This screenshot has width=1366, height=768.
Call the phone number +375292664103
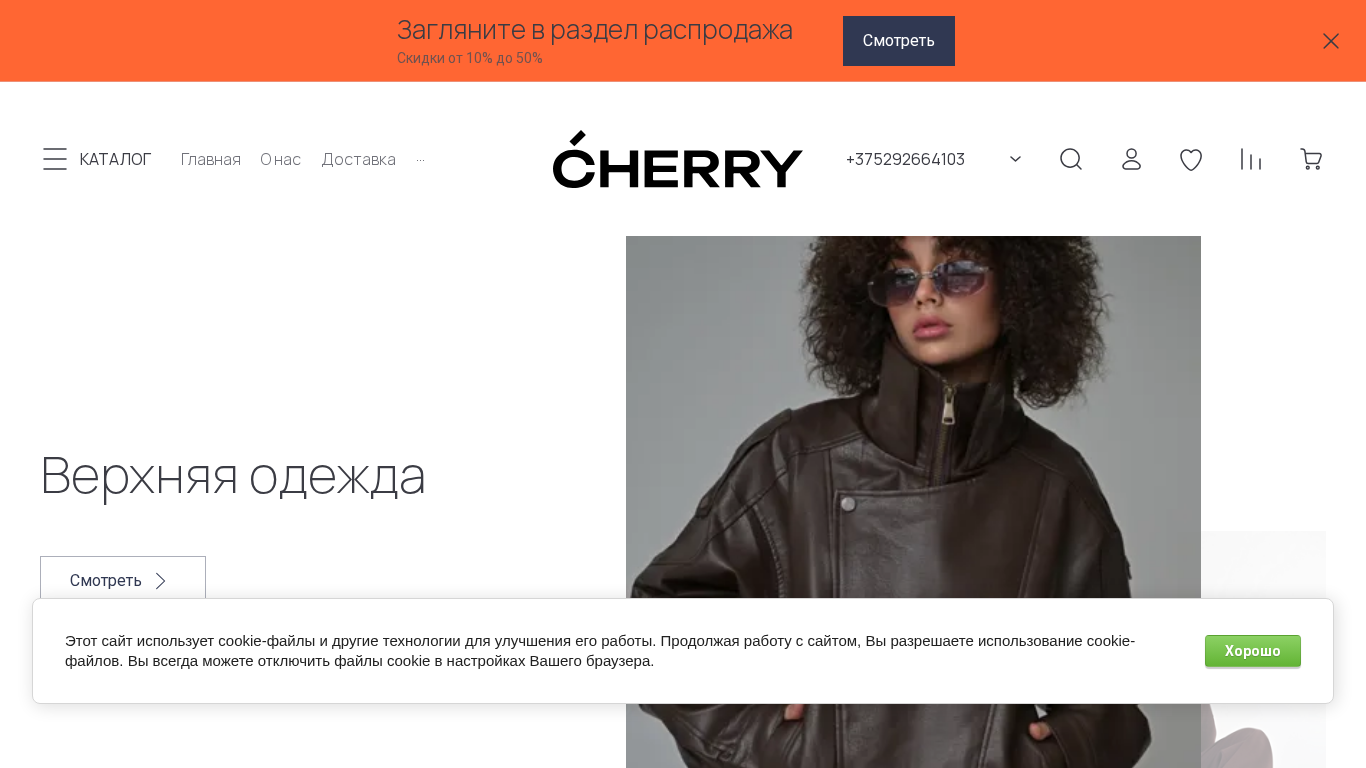[905, 159]
